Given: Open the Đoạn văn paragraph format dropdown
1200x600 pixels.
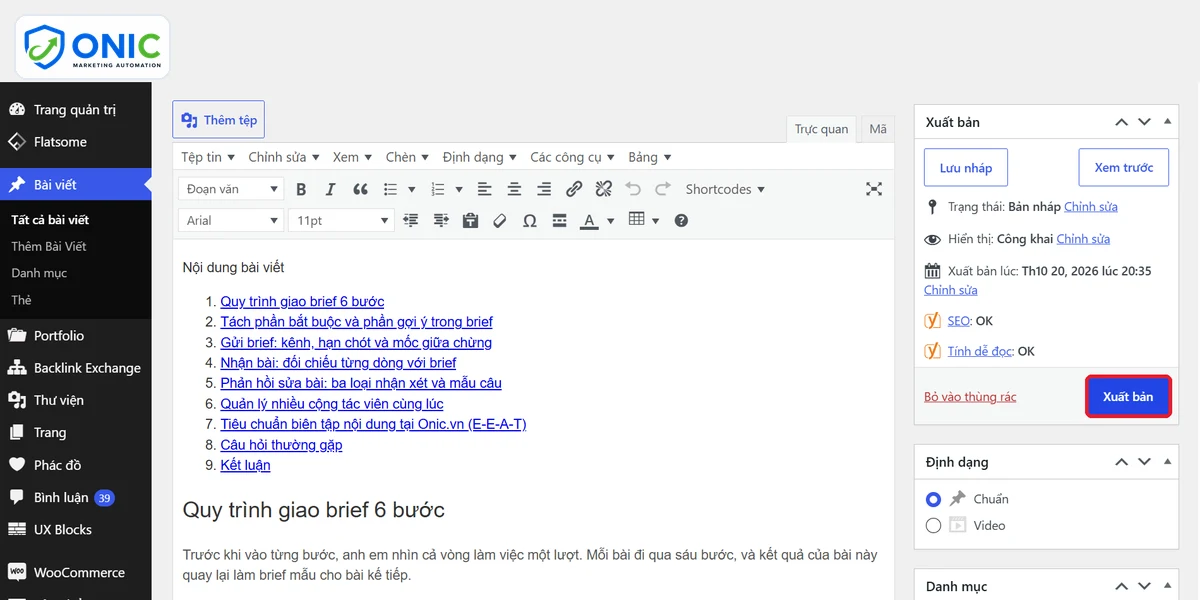Looking at the screenshot, I should (231, 189).
